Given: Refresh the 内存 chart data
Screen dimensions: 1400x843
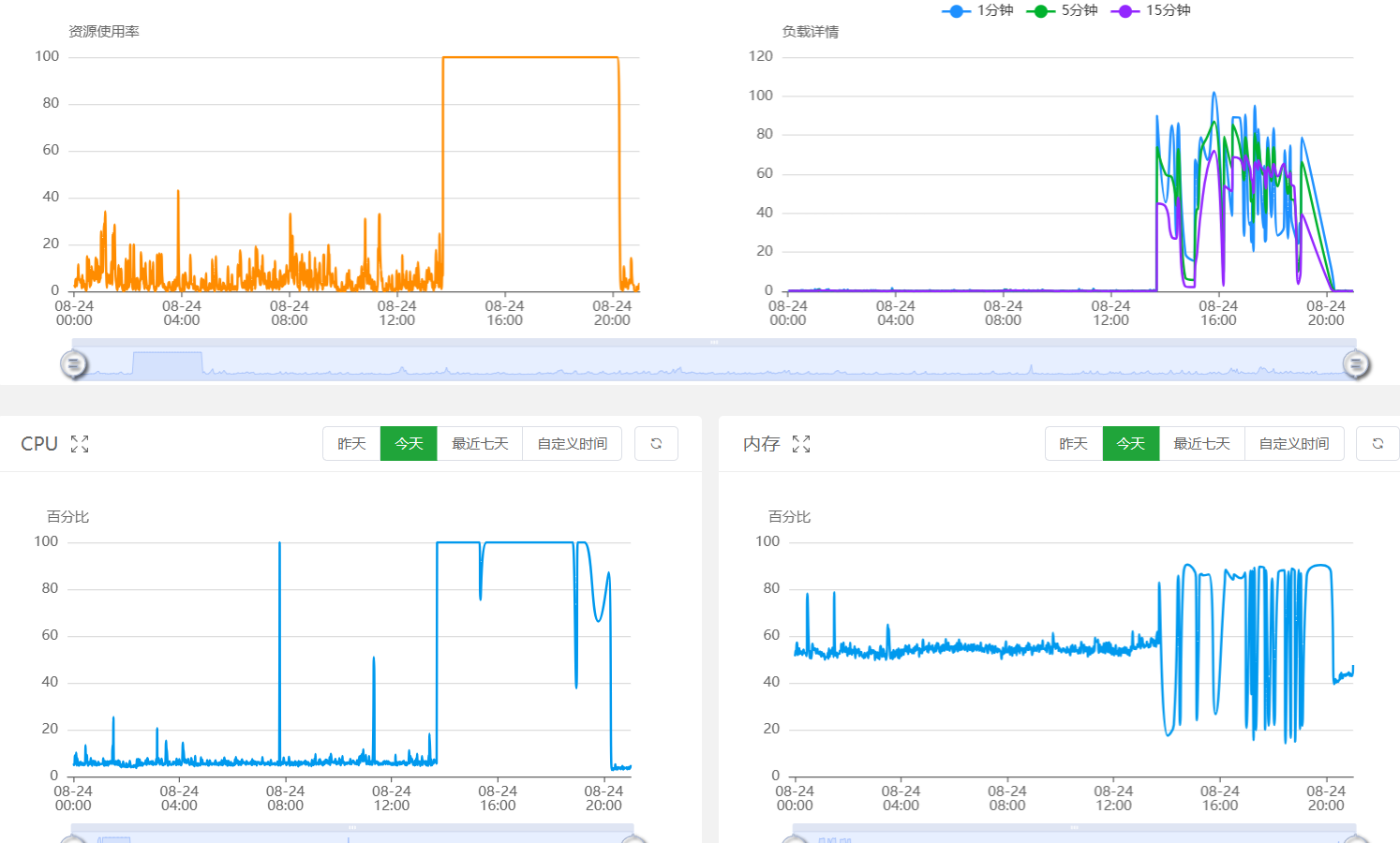Looking at the screenshot, I should pyautogui.click(x=1378, y=444).
